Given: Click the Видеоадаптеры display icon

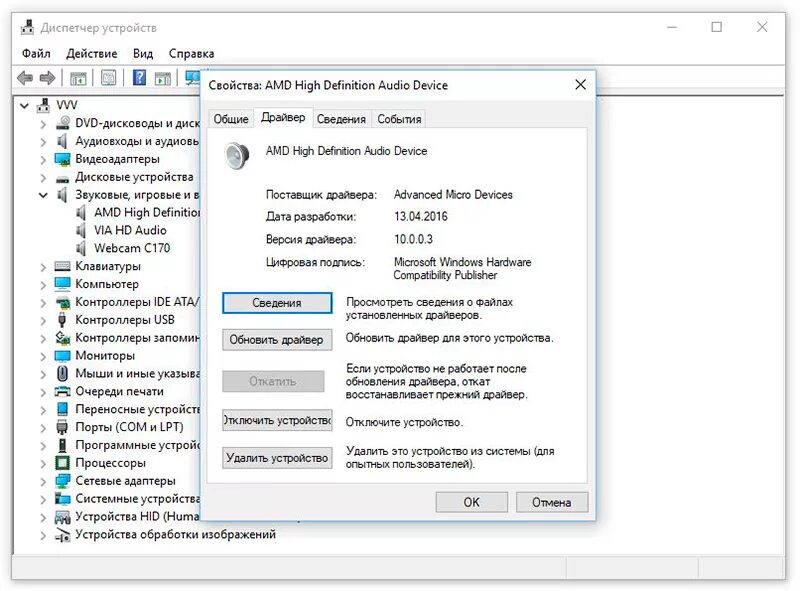Looking at the screenshot, I should (62, 159).
